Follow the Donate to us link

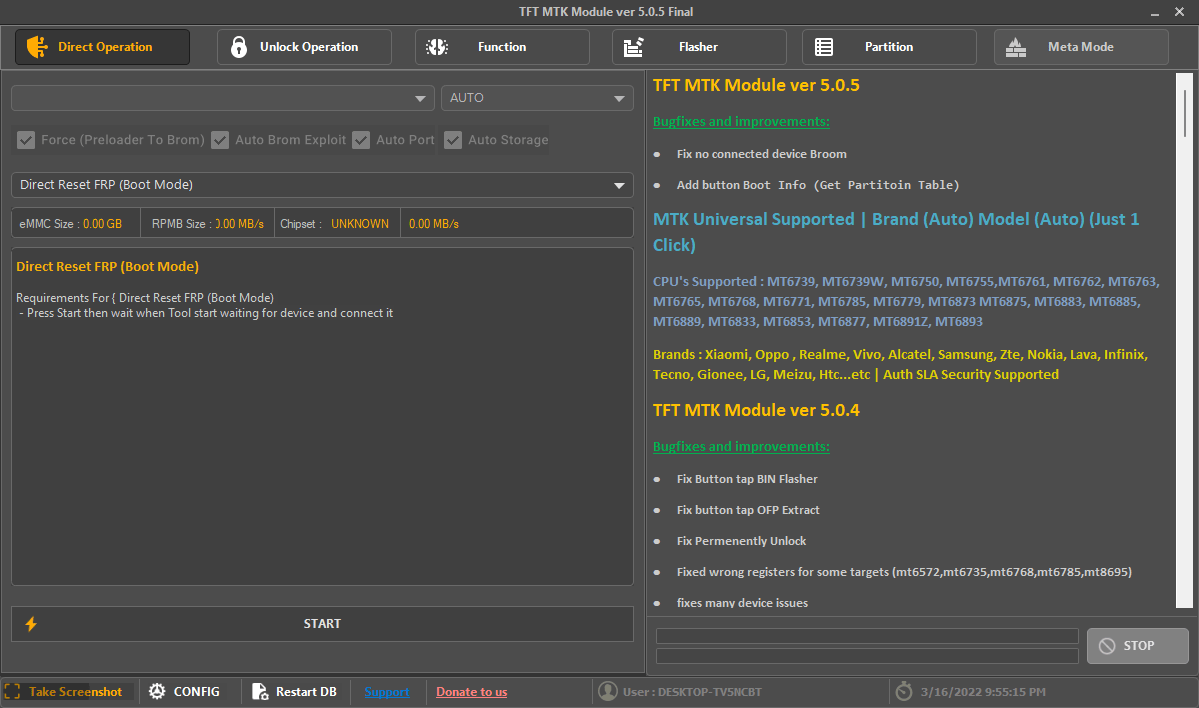coord(471,691)
